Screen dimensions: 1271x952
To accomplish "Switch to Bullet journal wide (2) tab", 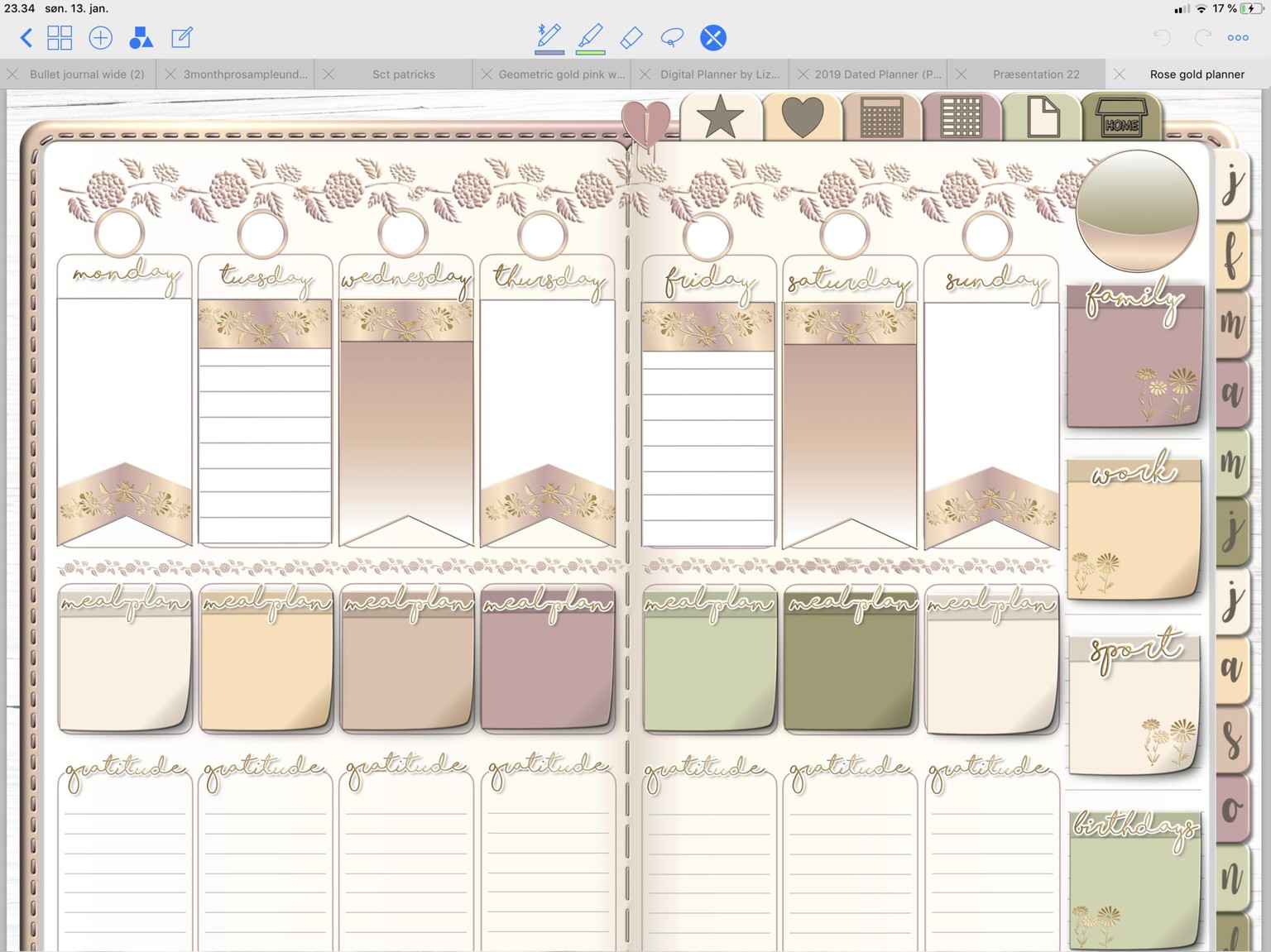I will [87, 74].
